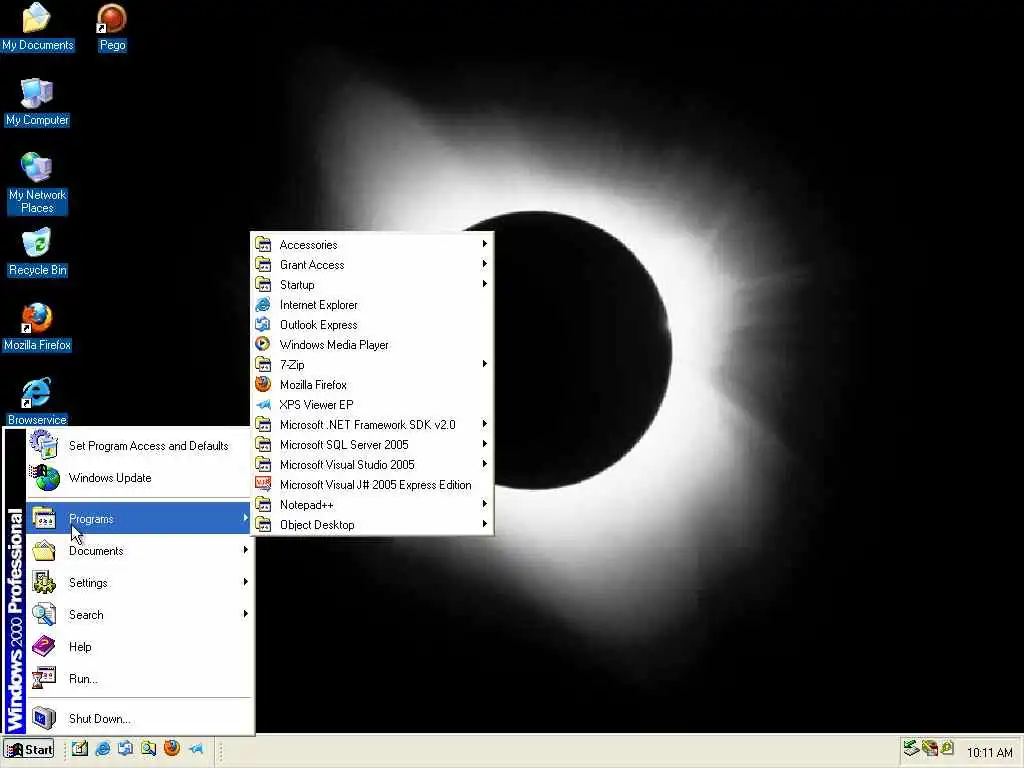Viewport: 1024px width, 768px height.
Task: Click the middle system tray icon
Action: click(930, 747)
